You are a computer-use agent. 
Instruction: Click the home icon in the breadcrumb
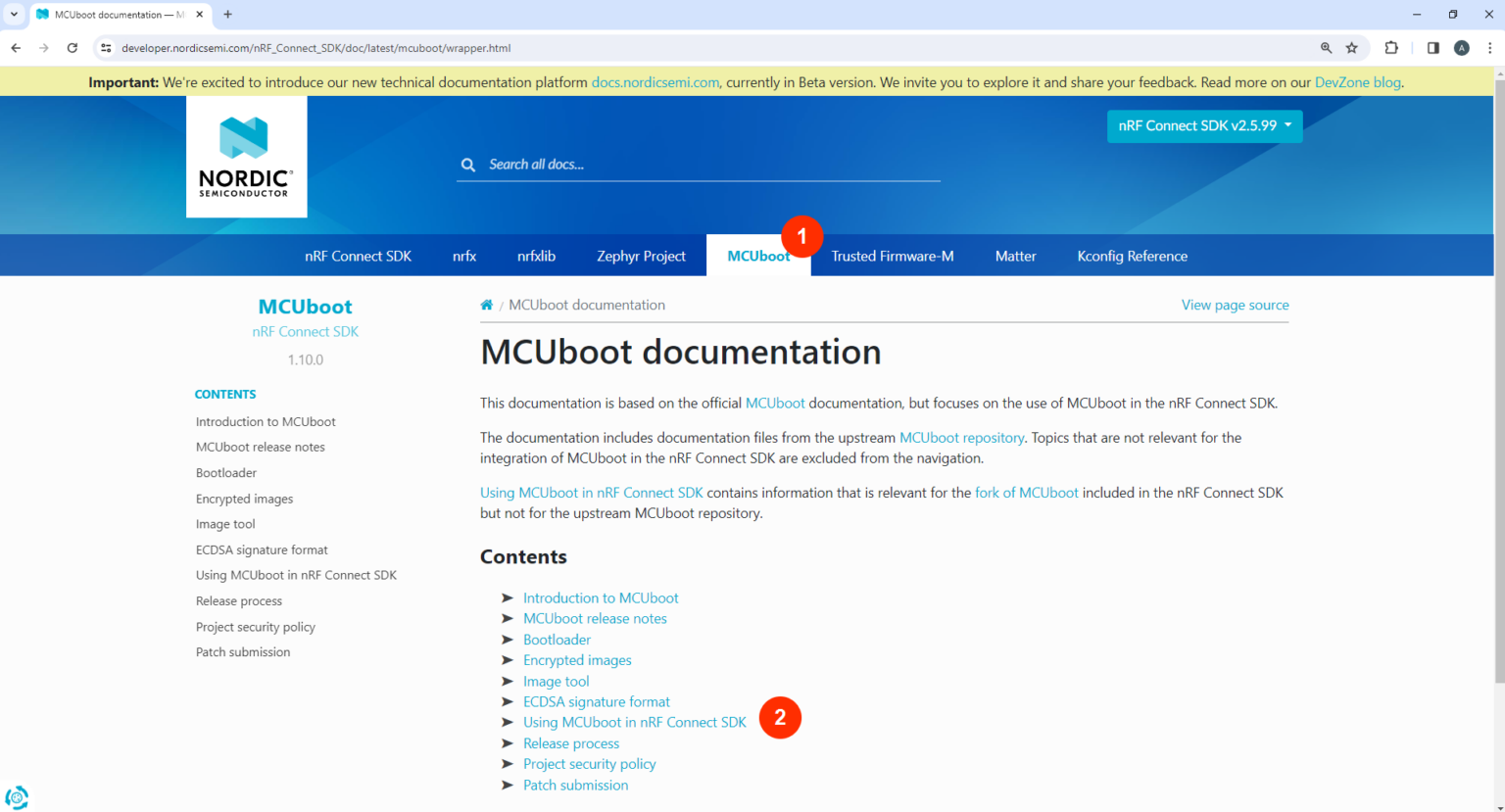[486, 305]
